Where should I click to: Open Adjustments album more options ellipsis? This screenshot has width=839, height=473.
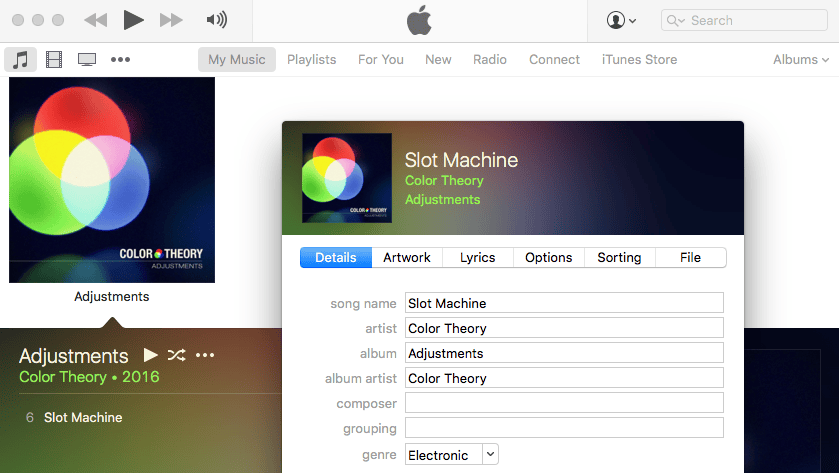(x=205, y=355)
